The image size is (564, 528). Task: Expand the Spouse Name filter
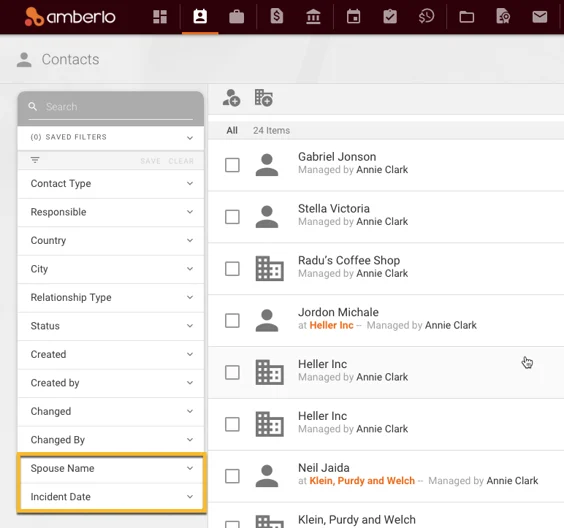112,468
